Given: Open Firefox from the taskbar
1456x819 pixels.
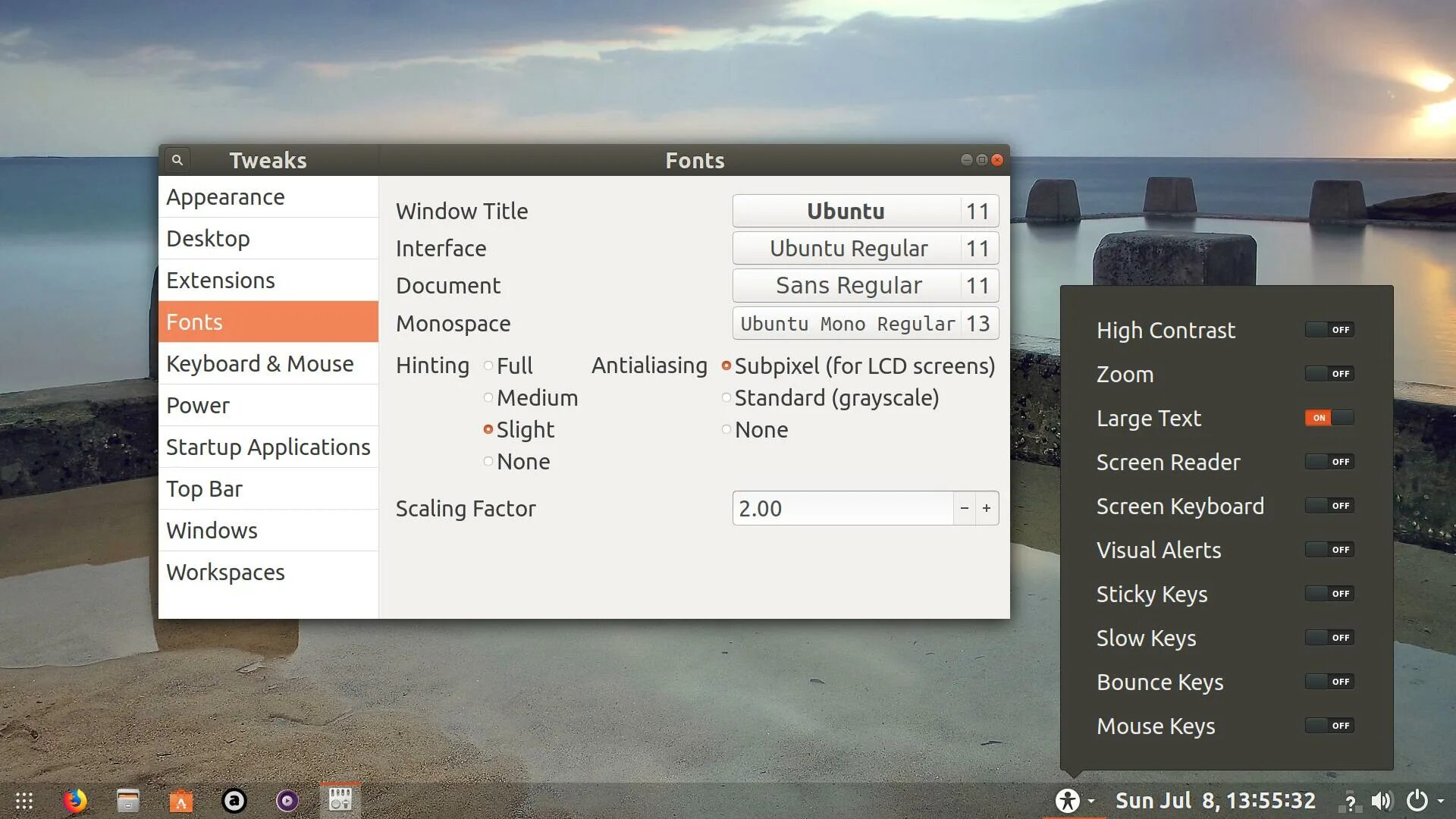Looking at the screenshot, I should click(74, 801).
